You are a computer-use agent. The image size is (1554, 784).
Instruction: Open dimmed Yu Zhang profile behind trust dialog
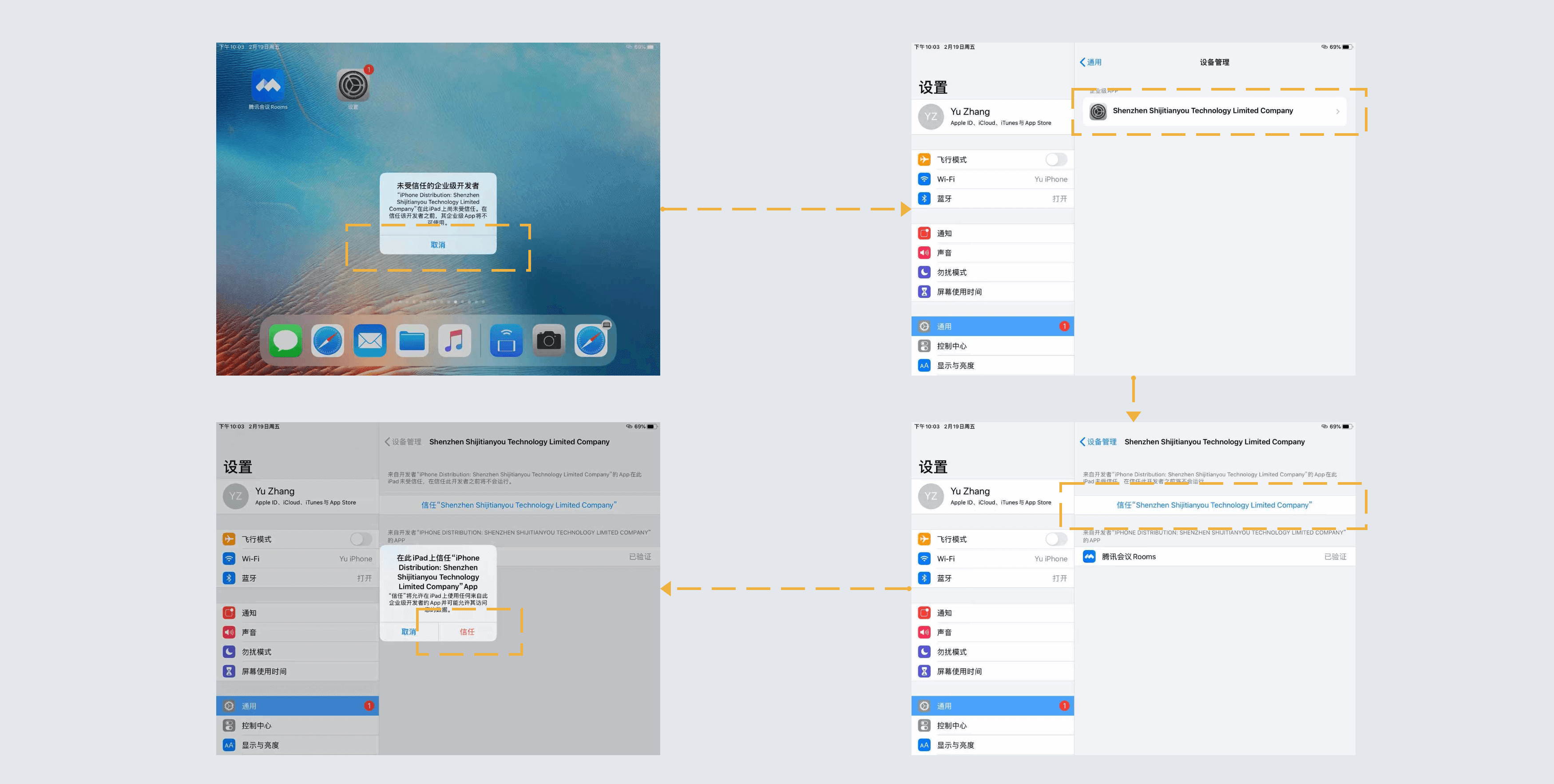pos(297,496)
